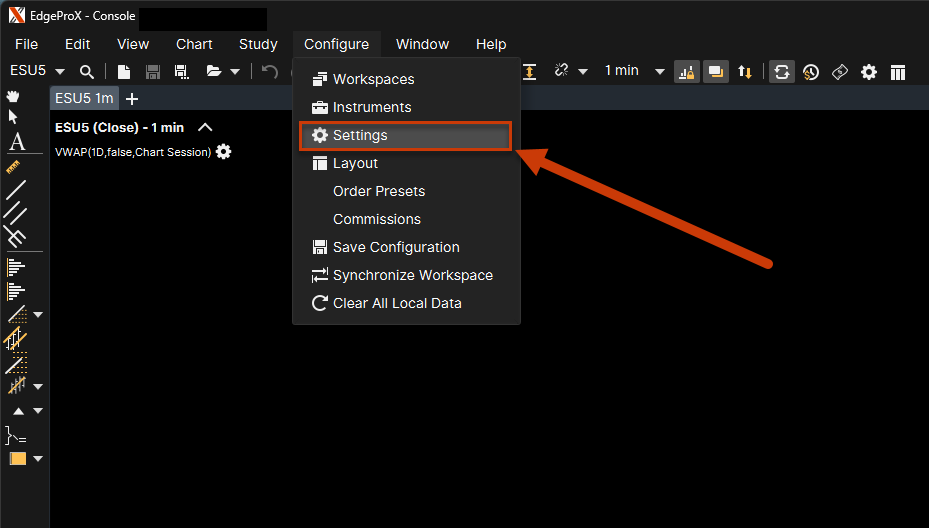Viewport: 929px width, 528px height.
Task: Create a new chart document
Action: [124, 72]
